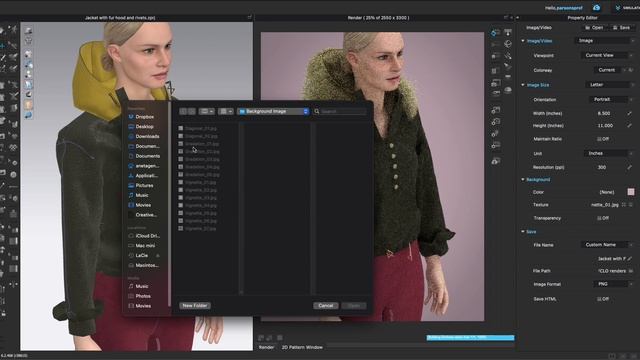The width and height of the screenshot is (640, 360).
Task: Edit the custom file name pencil icon
Action: pos(630,259)
